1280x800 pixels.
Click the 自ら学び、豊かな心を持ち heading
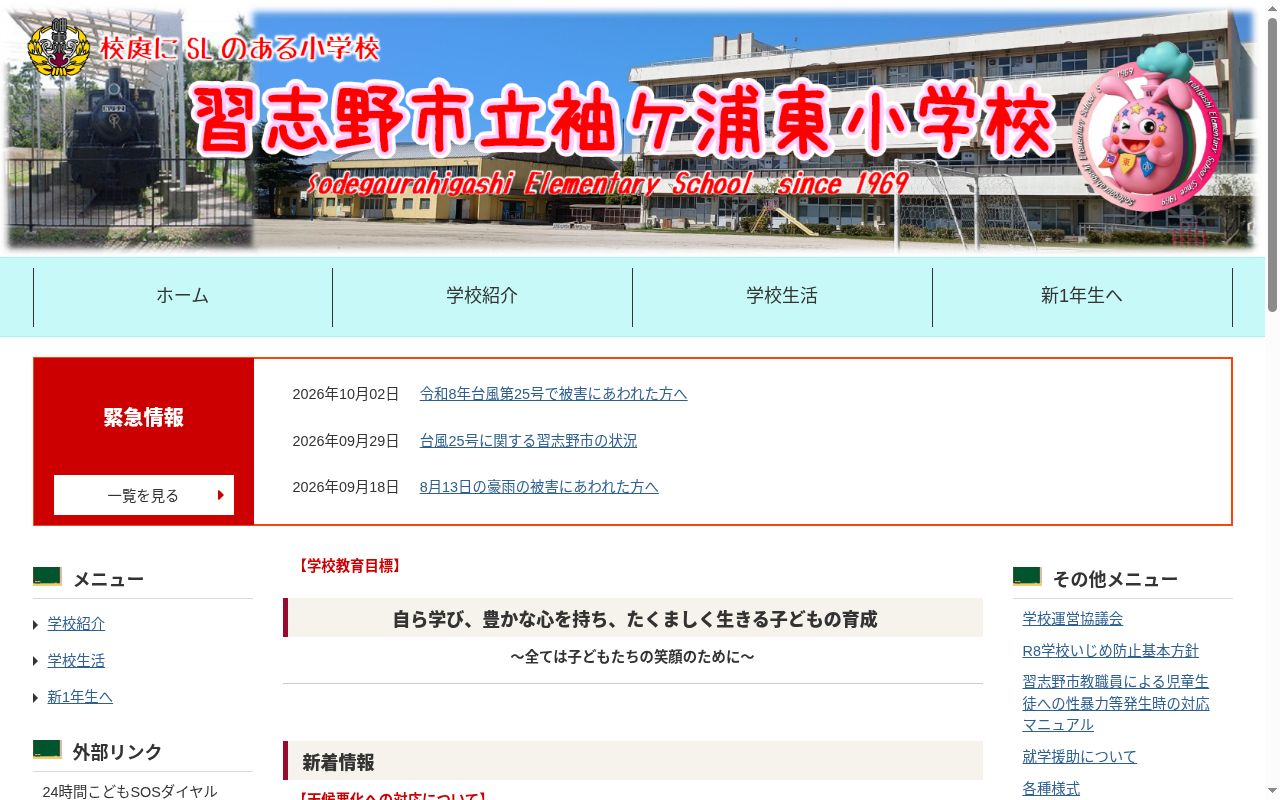634,619
